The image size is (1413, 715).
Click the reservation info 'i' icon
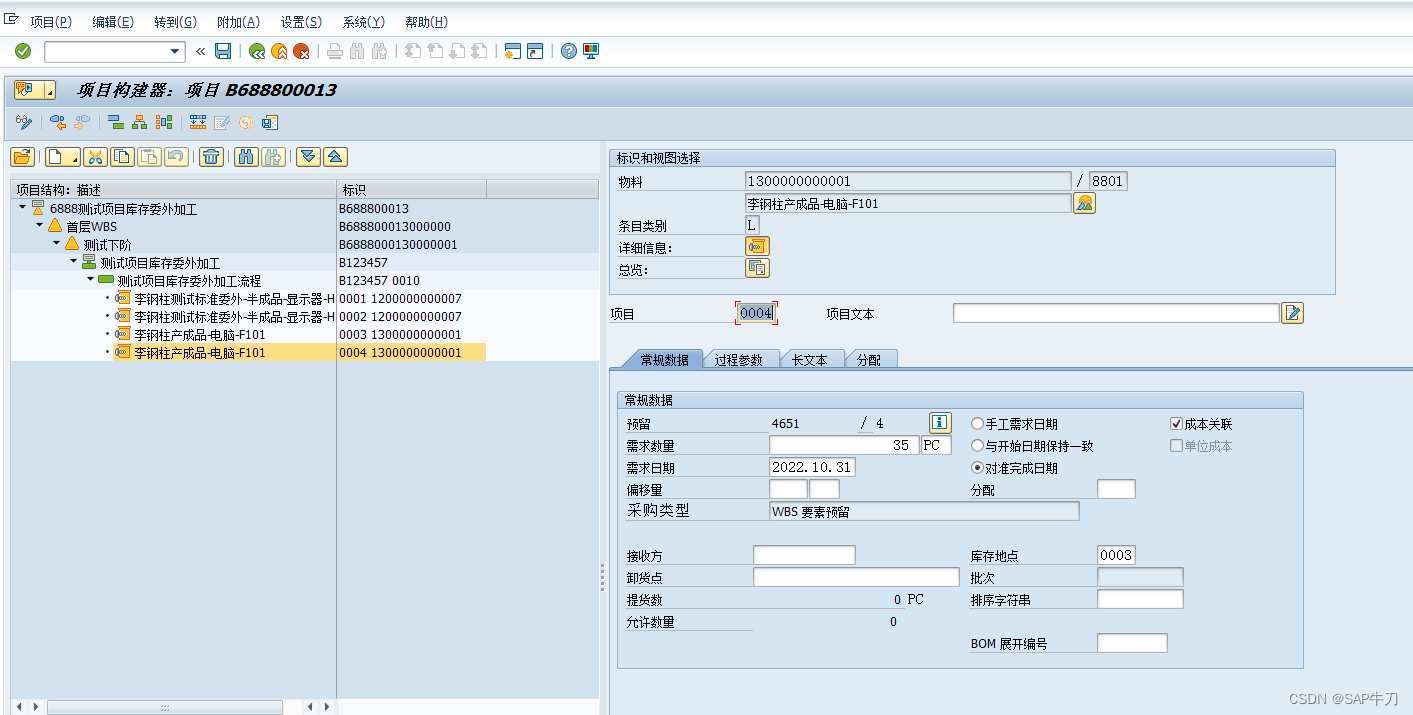(x=940, y=423)
